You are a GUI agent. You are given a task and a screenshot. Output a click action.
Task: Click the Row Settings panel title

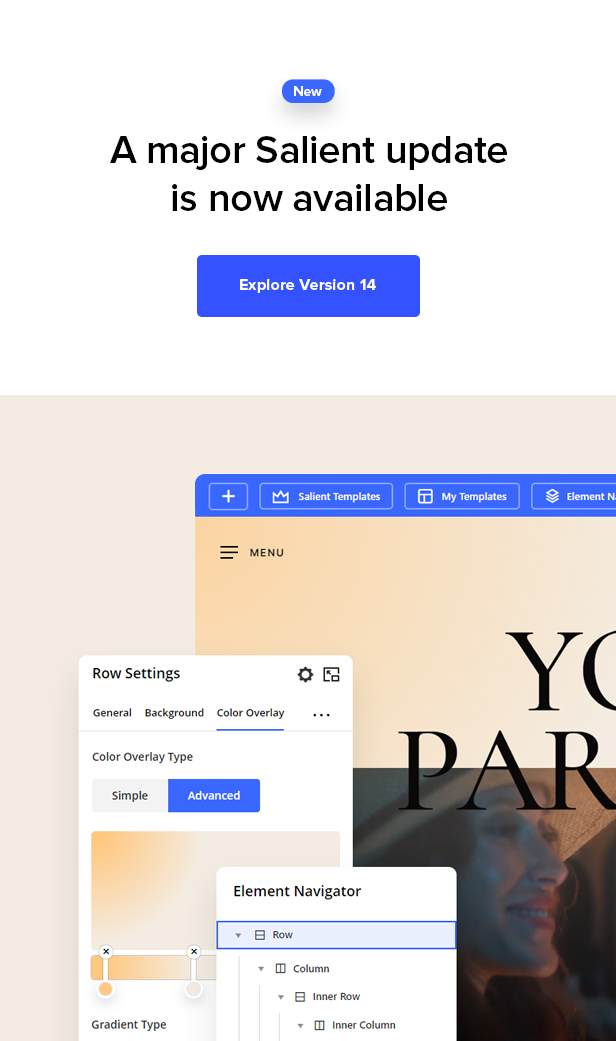[136, 673]
